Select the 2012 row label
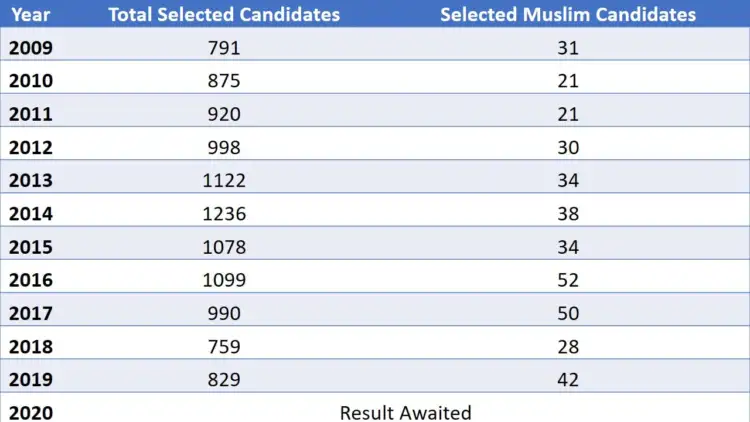Screen dimensions: 750x422 (x=31, y=147)
